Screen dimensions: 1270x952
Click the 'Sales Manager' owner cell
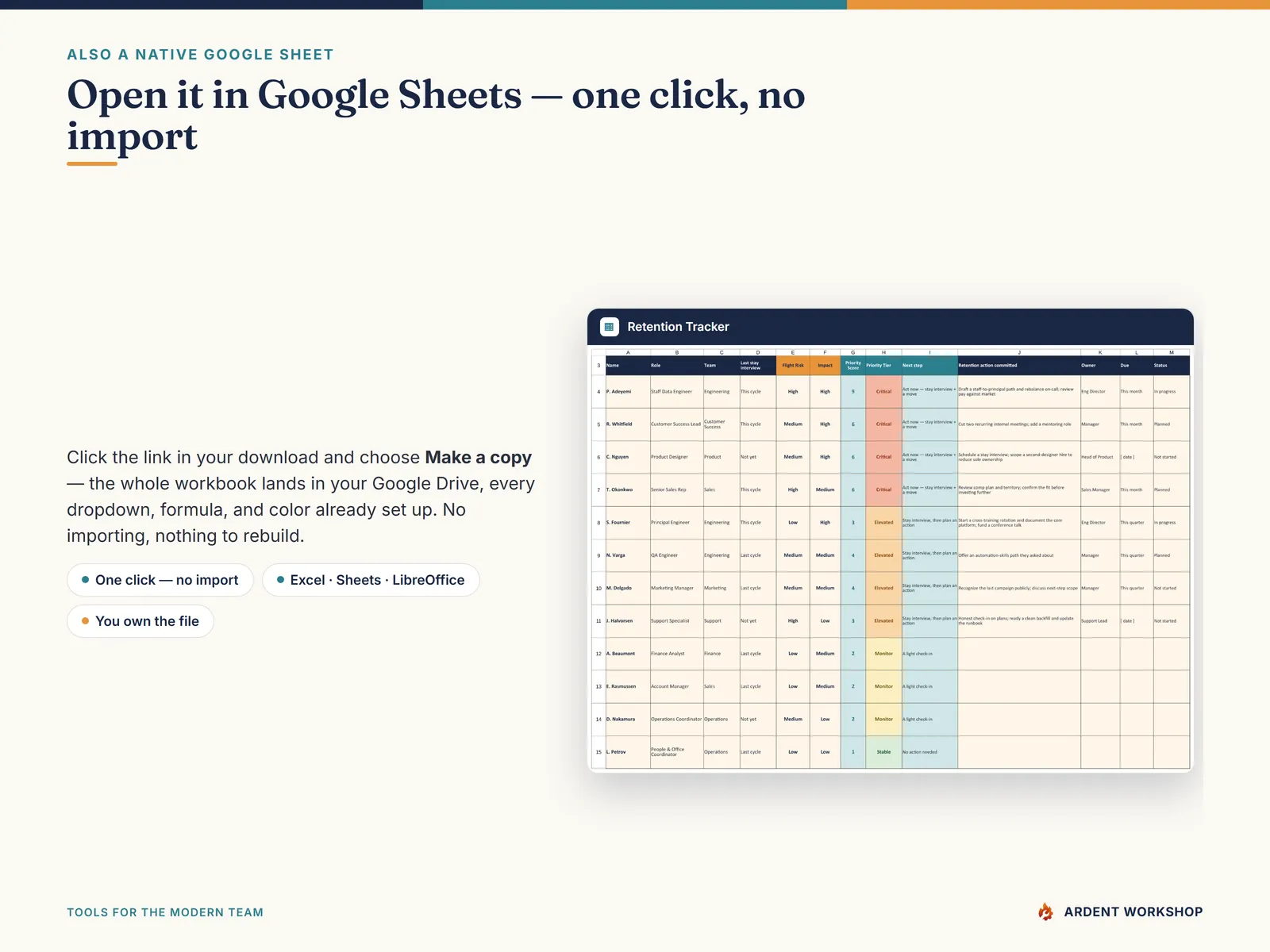tap(1100, 490)
